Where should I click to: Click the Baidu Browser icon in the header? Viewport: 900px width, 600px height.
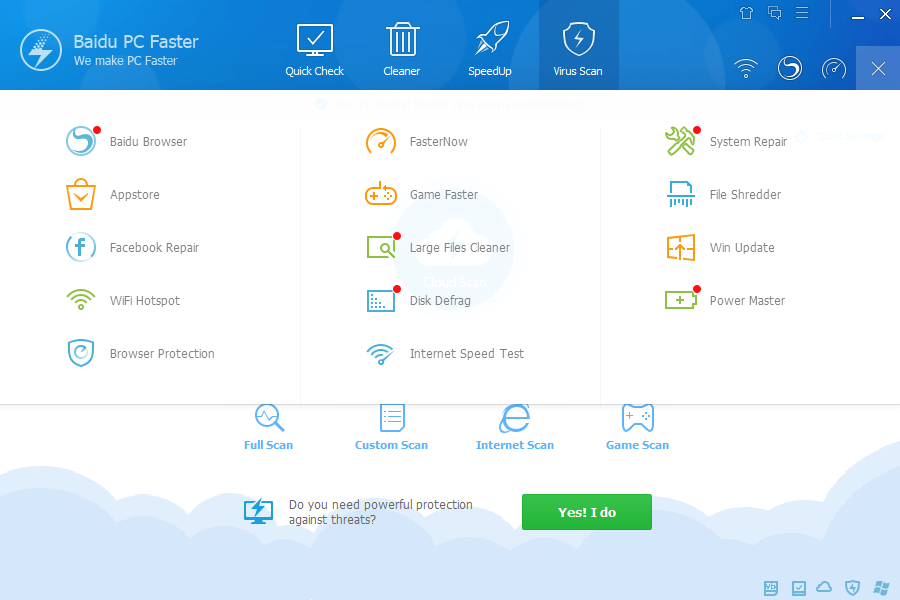[x=790, y=68]
